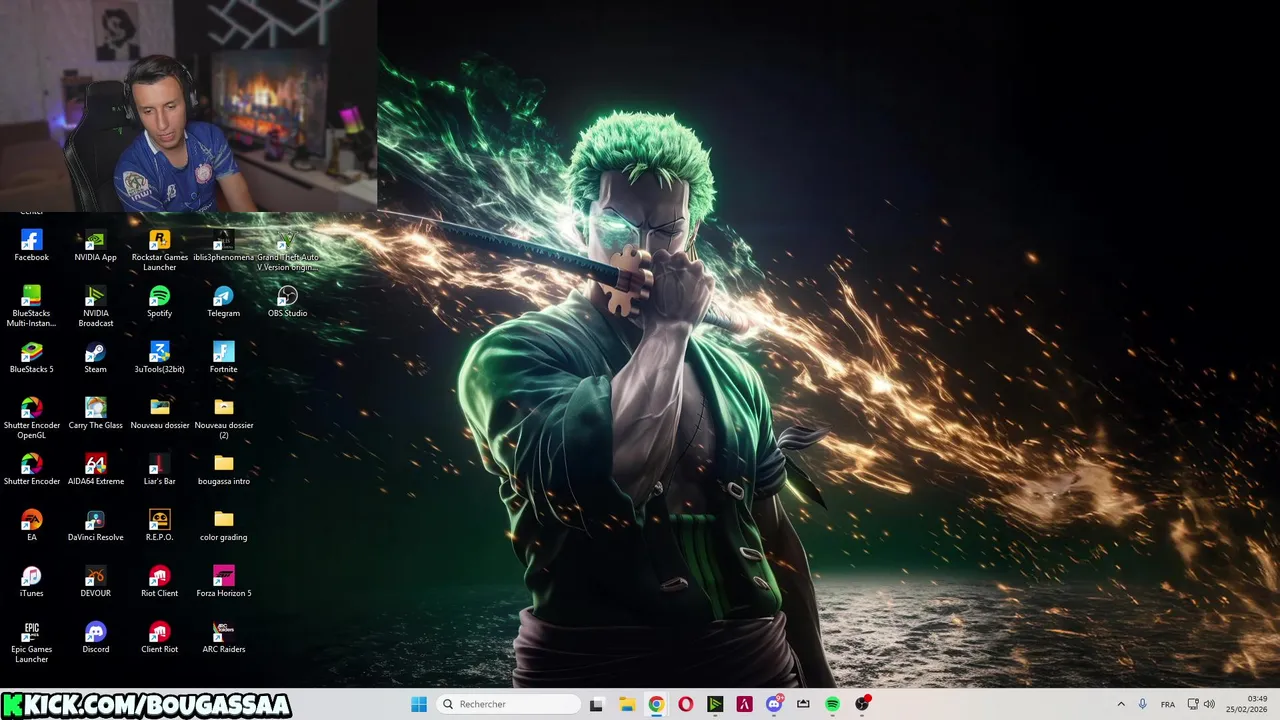
Task: Open File Explorer from the taskbar
Action: (627, 704)
